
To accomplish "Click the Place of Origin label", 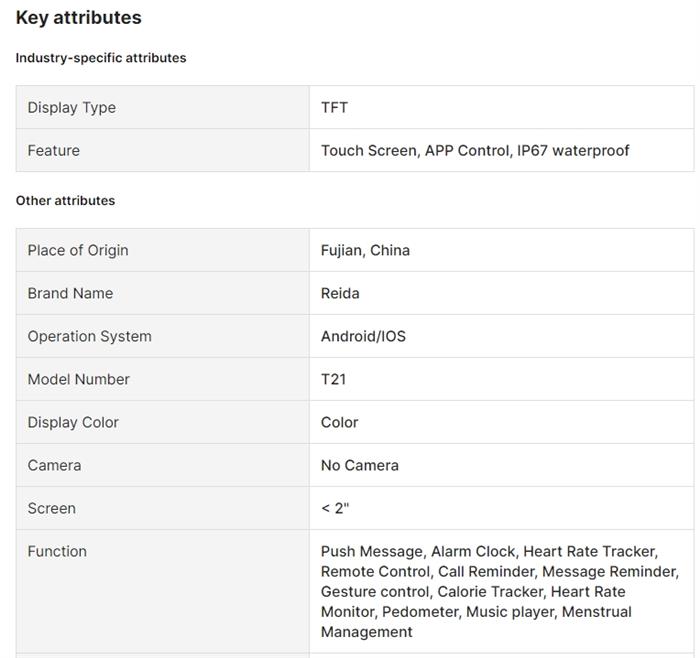I will (x=78, y=251).
